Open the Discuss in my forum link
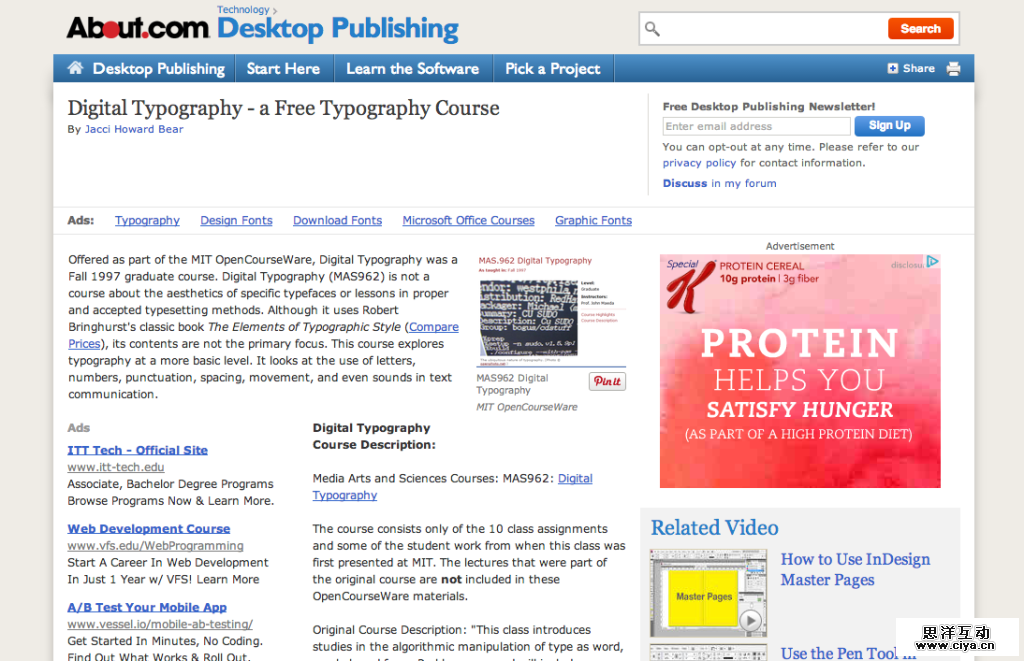This screenshot has width=1024, height=661. [719, 184]
